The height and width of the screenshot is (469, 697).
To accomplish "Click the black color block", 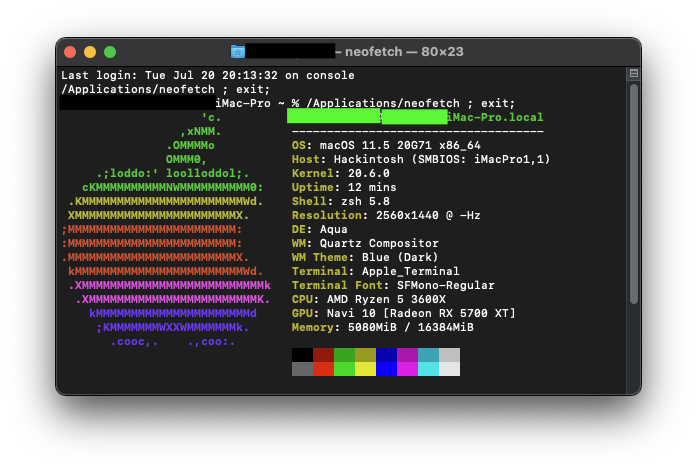I will tap(302, 355).
